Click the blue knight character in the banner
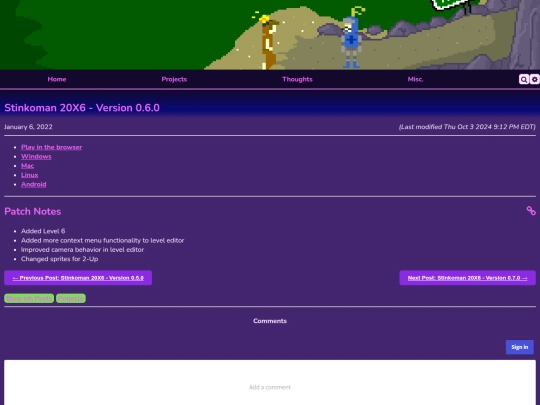This screenshot has width=540, height=405. (351, 41)
